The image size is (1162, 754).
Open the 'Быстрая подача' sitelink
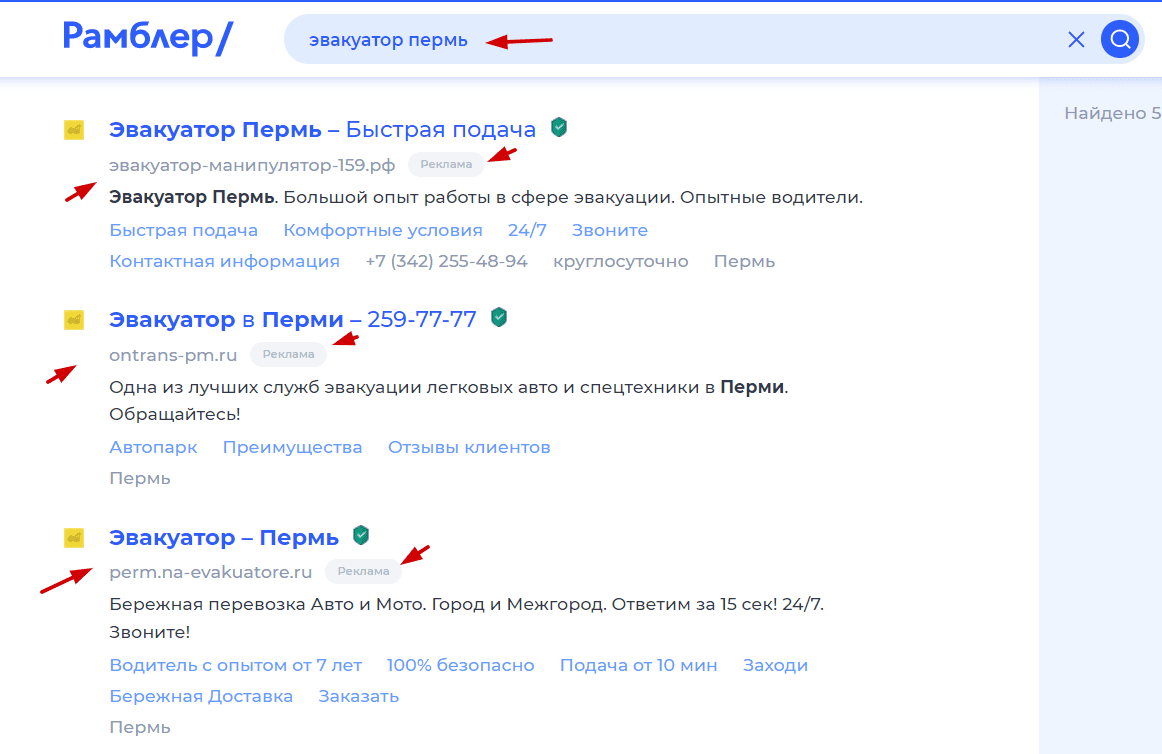(x=183, y=230)
